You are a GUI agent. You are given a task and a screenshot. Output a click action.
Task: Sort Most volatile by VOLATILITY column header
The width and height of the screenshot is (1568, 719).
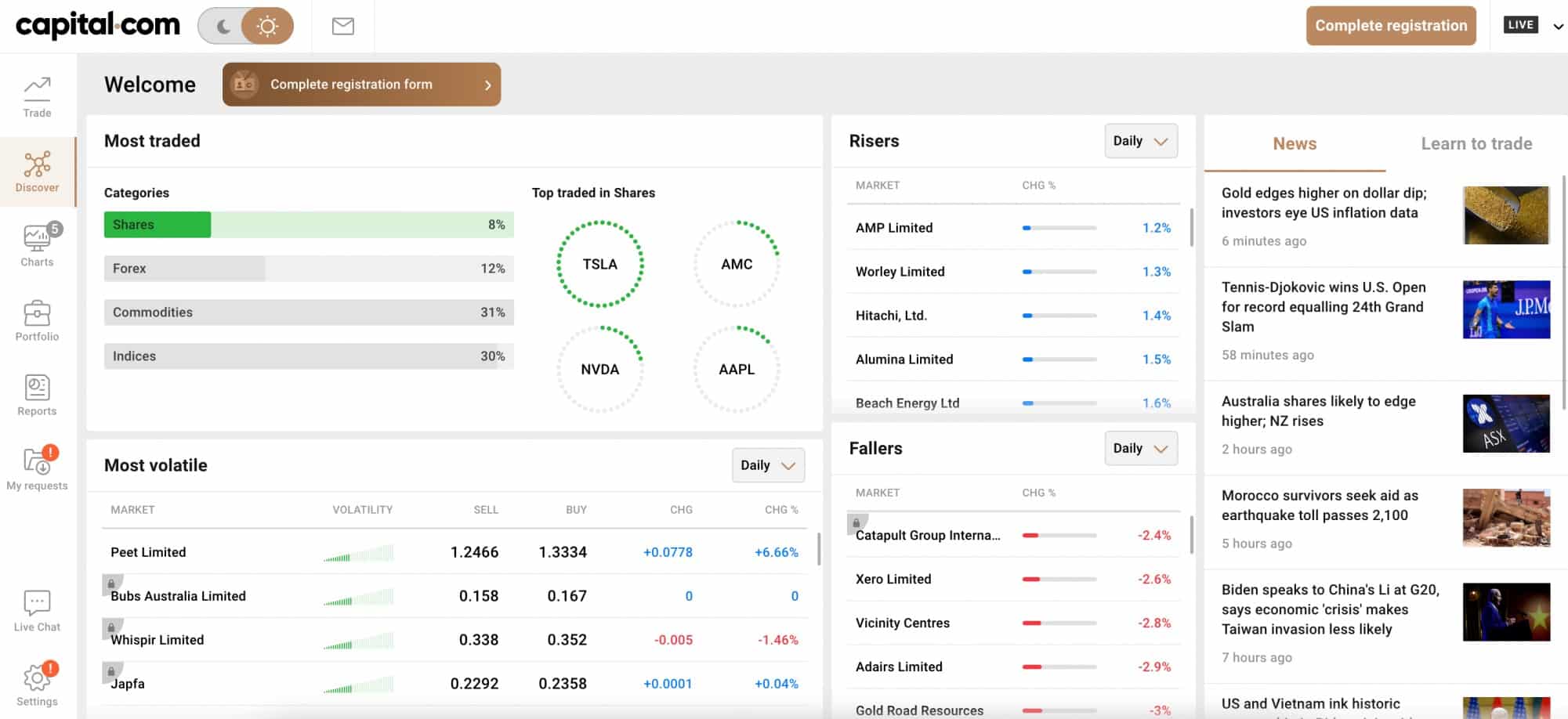tap(362, 510)
